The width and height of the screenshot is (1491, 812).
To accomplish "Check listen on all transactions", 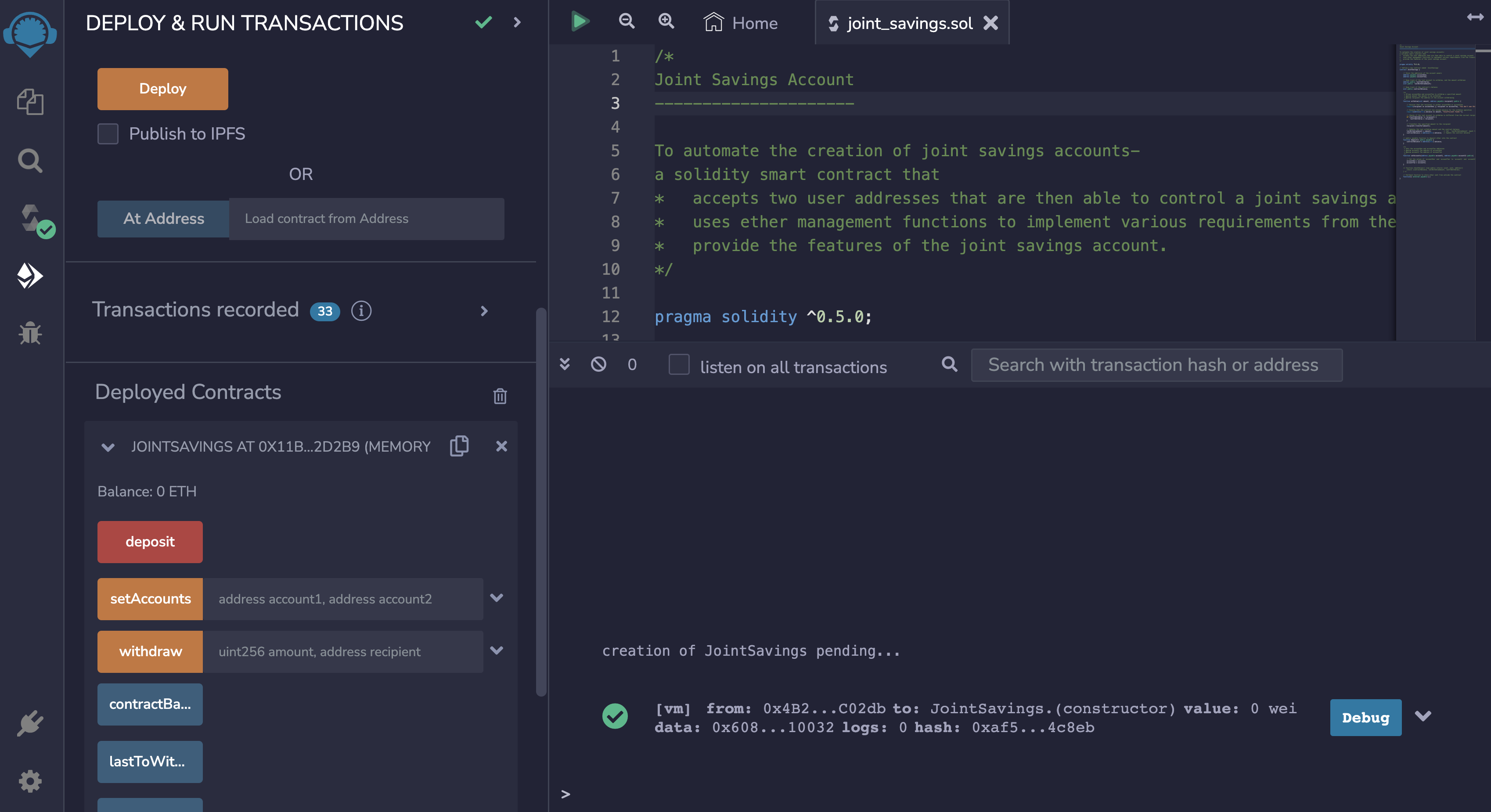I will tap(678, 365).
